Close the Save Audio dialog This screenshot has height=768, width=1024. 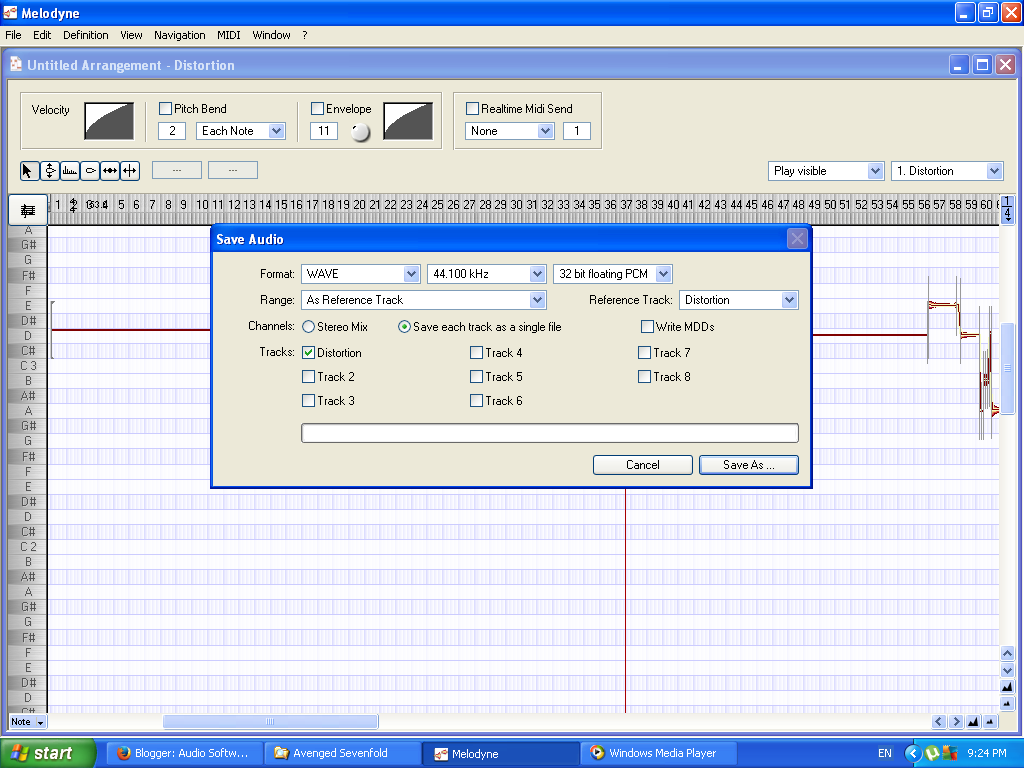[797, 239]
